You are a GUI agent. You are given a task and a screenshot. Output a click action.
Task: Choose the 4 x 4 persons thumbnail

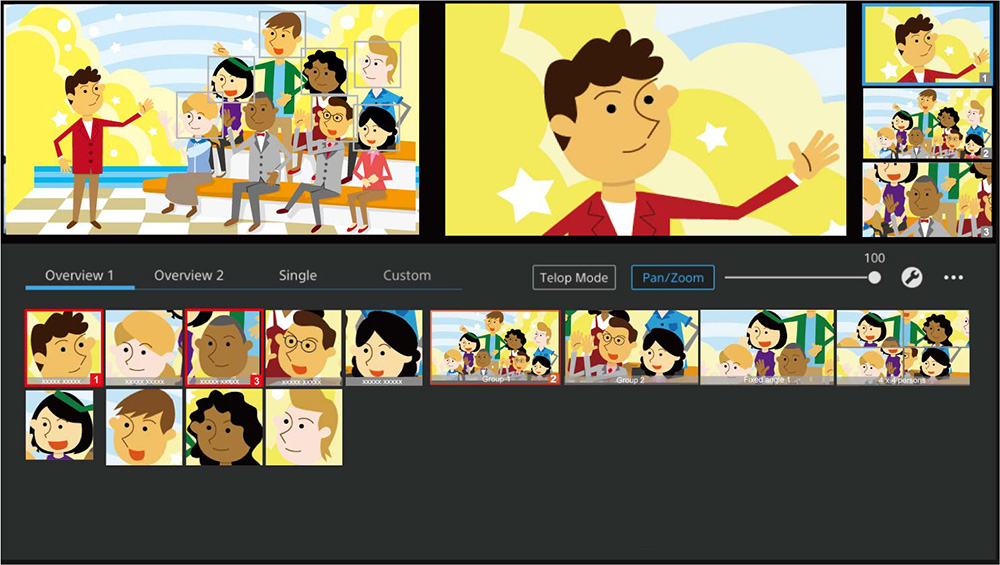(902, 347)
